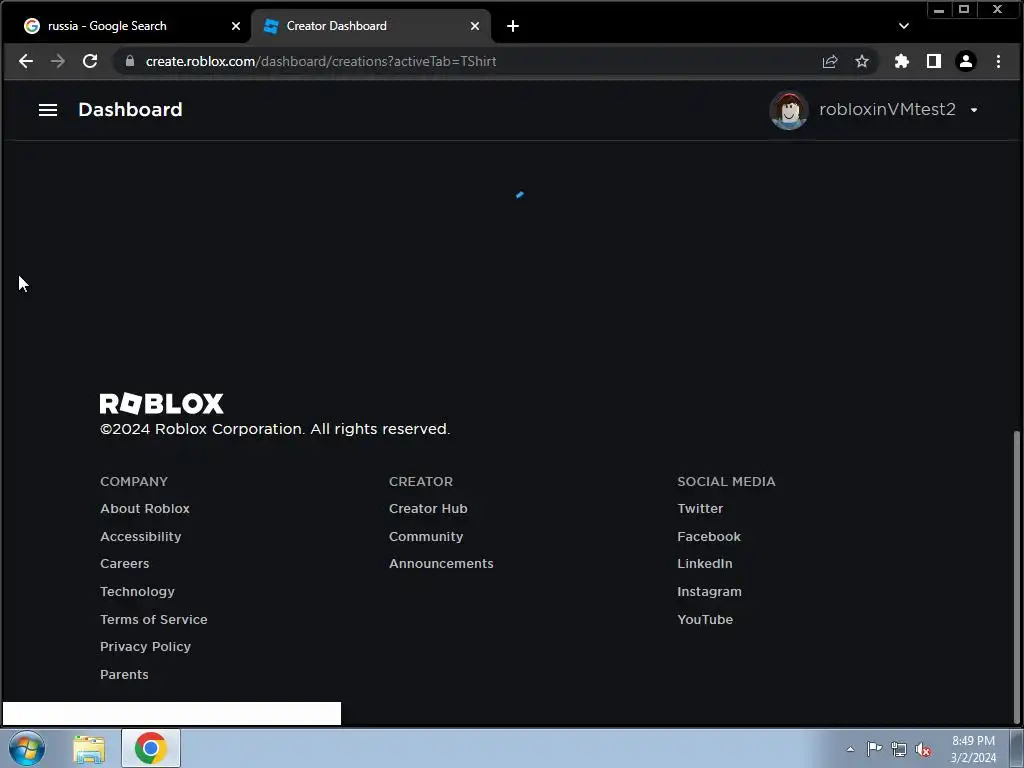Open About Roblox link
Screen dimensions: 1024x768
point(145,509)
